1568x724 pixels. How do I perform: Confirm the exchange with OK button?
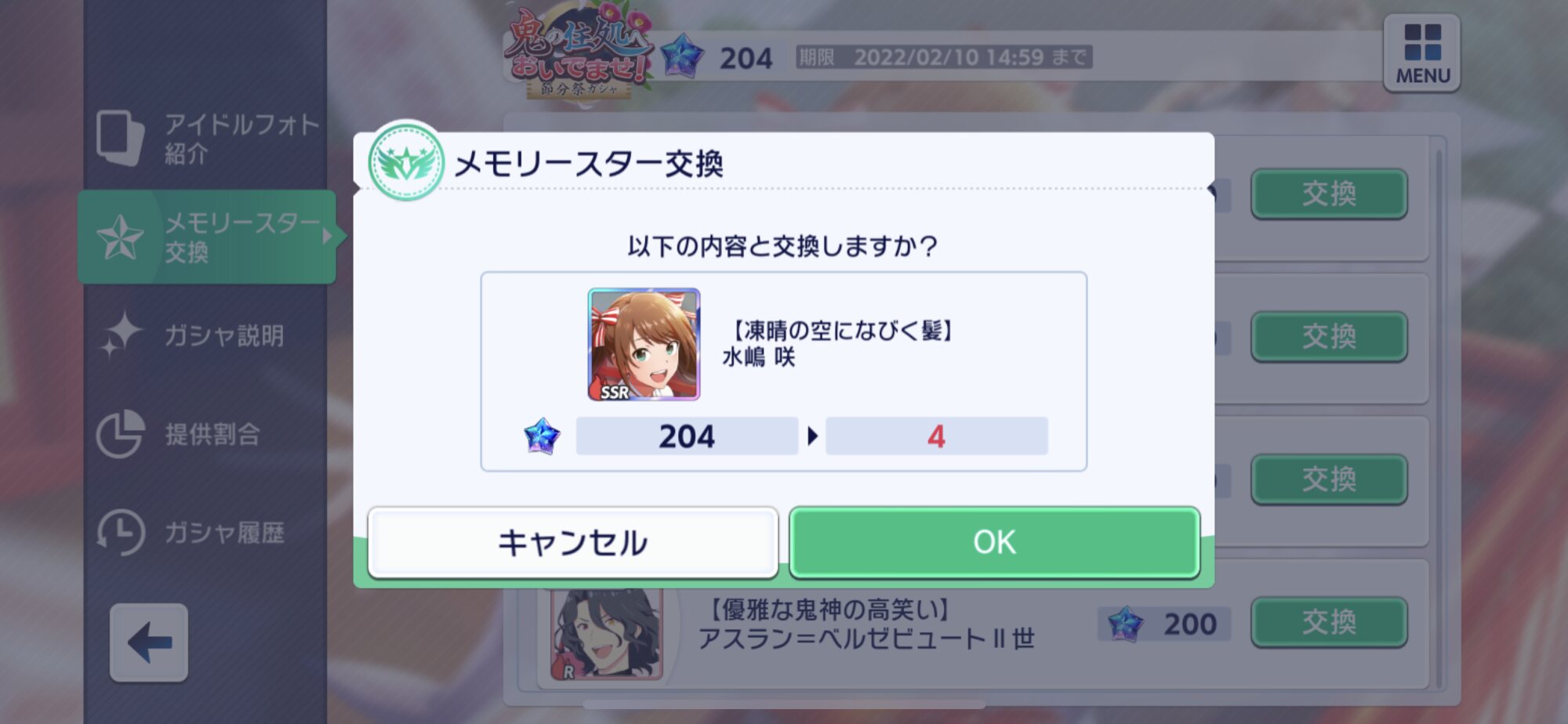pyautogui.click(x=994, y=542)
